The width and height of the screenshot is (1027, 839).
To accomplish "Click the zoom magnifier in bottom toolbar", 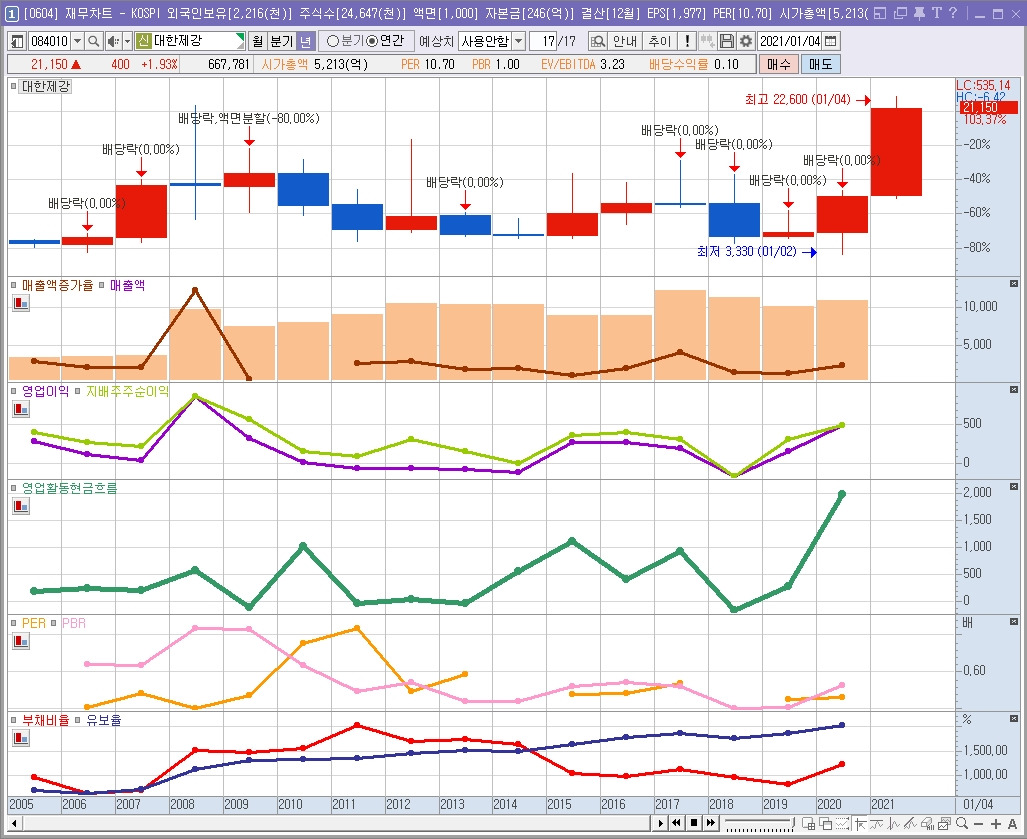I will point(962,824).
